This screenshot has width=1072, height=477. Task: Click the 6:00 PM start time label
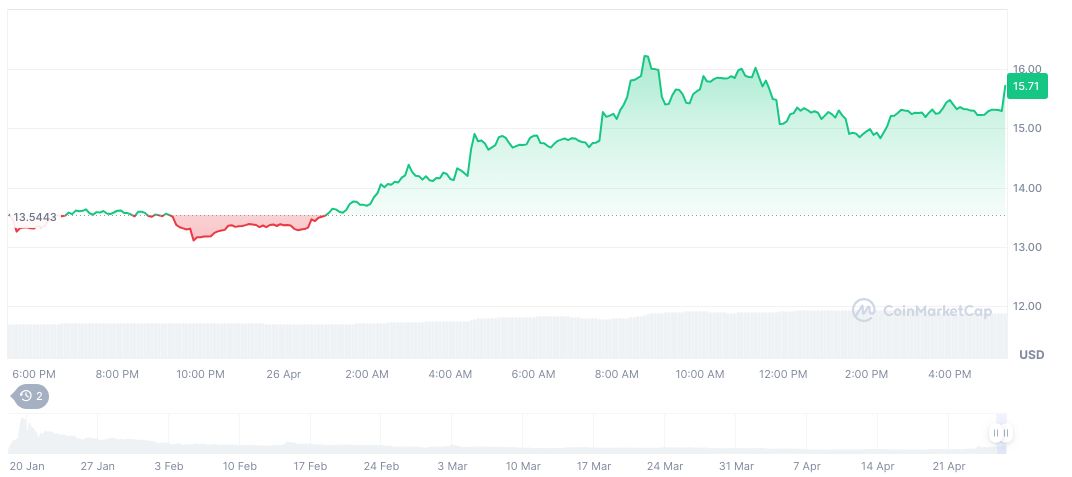pyautogui.click(x=34, y=374)
